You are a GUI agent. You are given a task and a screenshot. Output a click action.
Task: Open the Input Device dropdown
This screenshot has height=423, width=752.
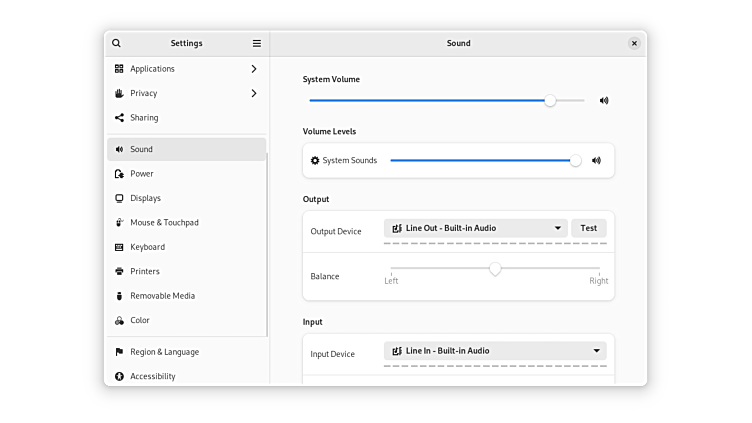[x=495, y=351]
